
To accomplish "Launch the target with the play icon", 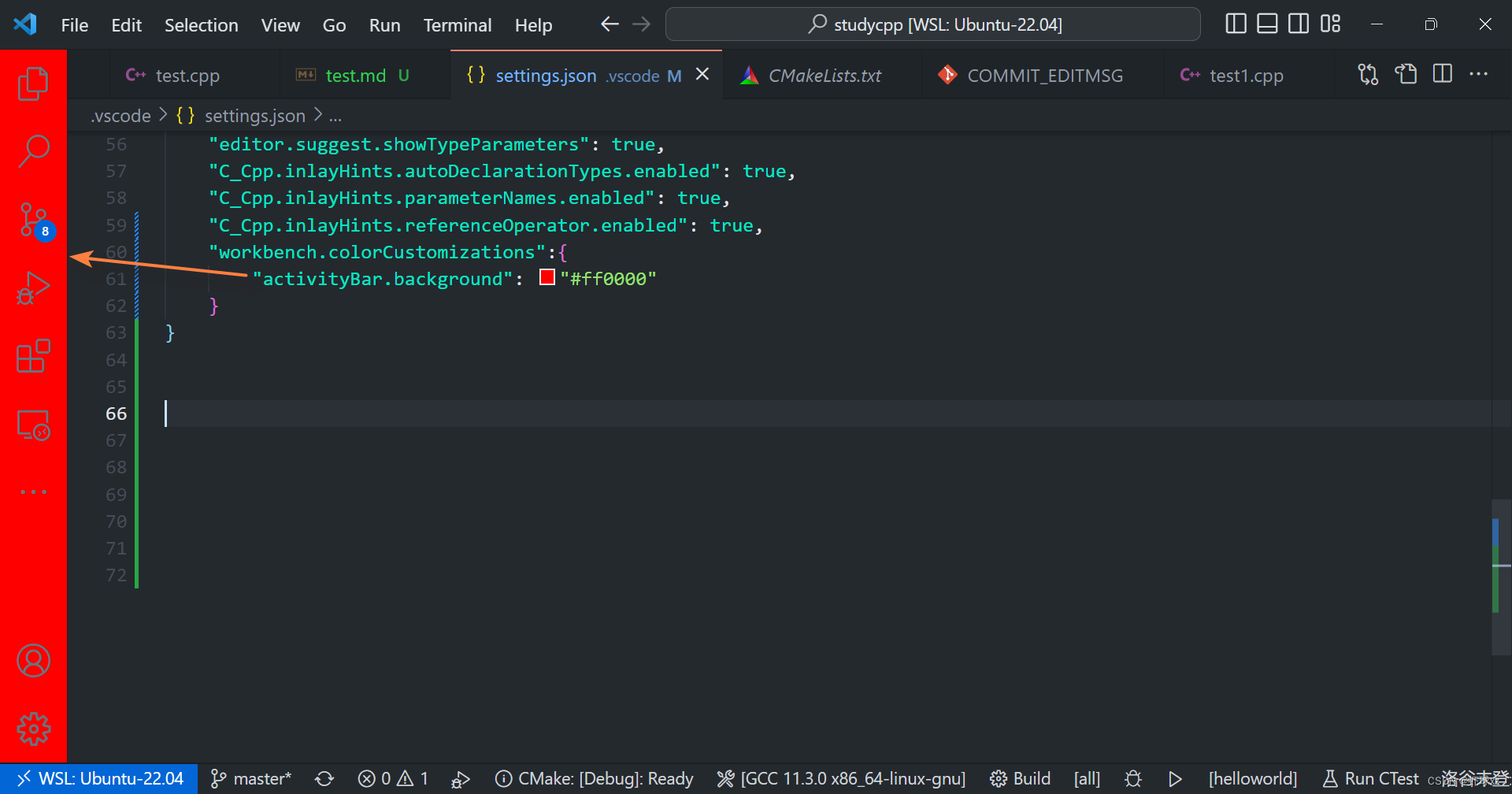I will (1175, 778).
